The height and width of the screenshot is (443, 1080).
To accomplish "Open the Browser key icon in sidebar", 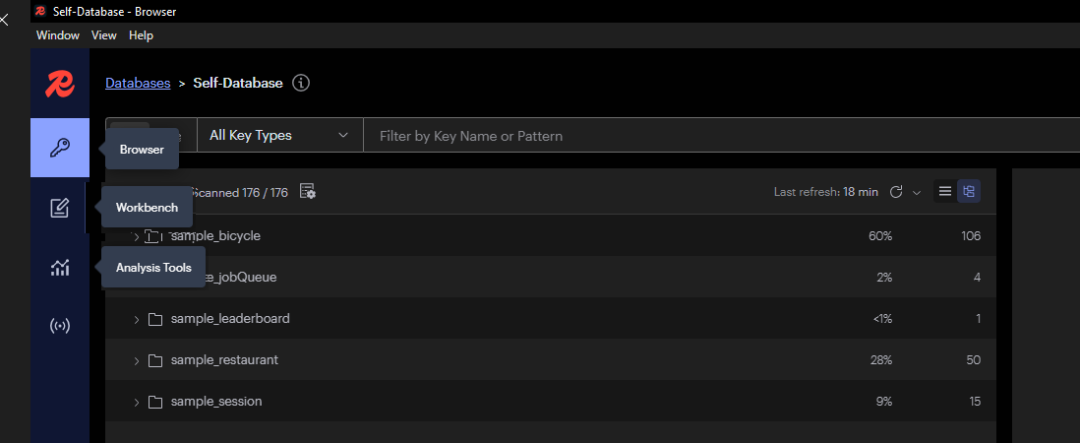I will click(x=60, y=148).
